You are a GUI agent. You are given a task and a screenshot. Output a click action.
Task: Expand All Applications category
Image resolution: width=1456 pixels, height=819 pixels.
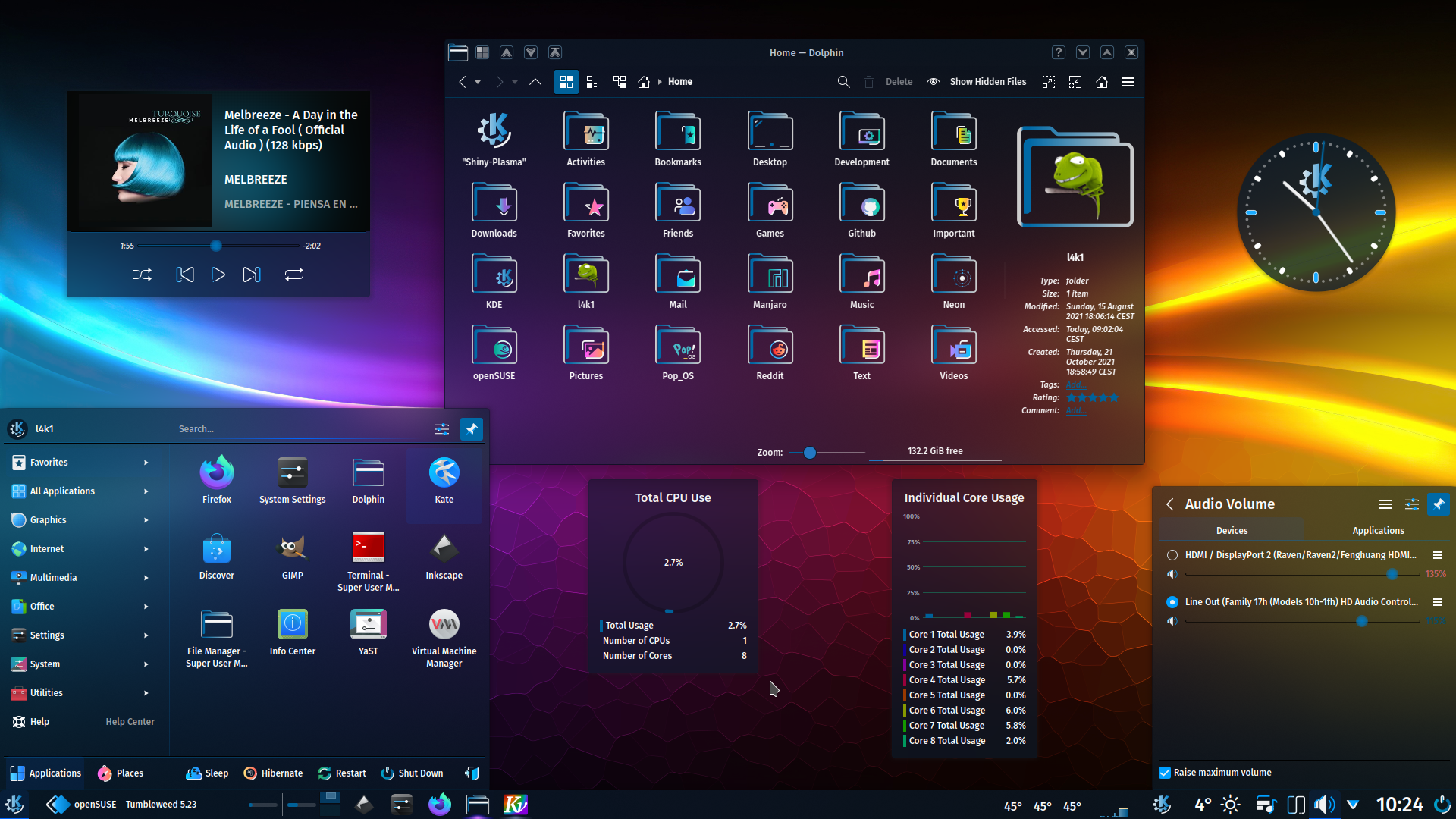[x=81, y=491]
